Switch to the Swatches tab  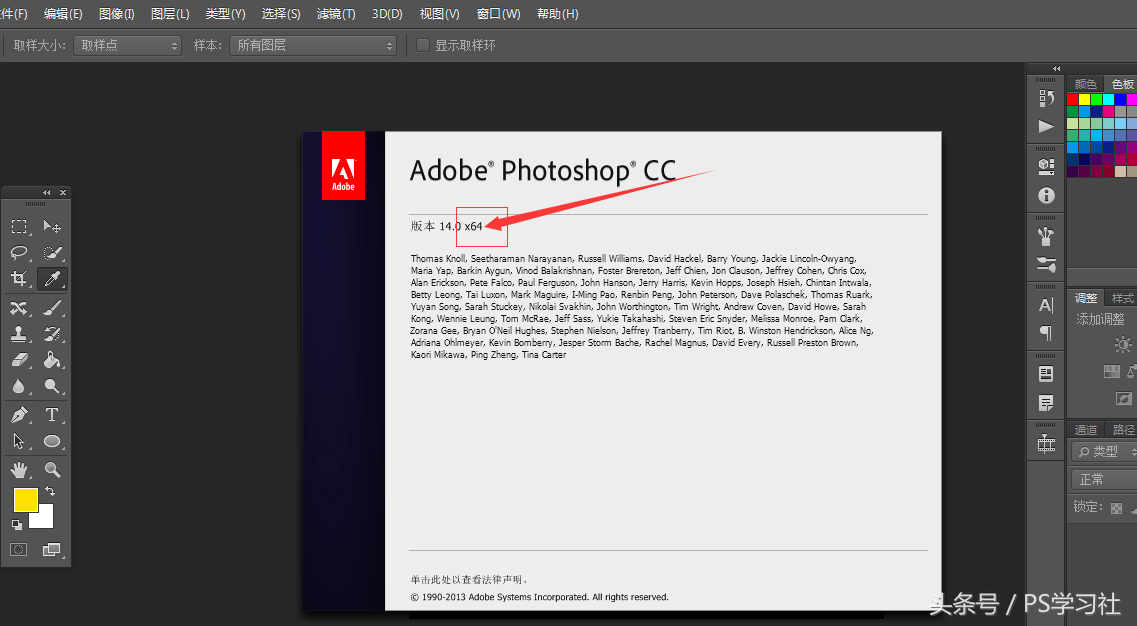pos(1122,84)
